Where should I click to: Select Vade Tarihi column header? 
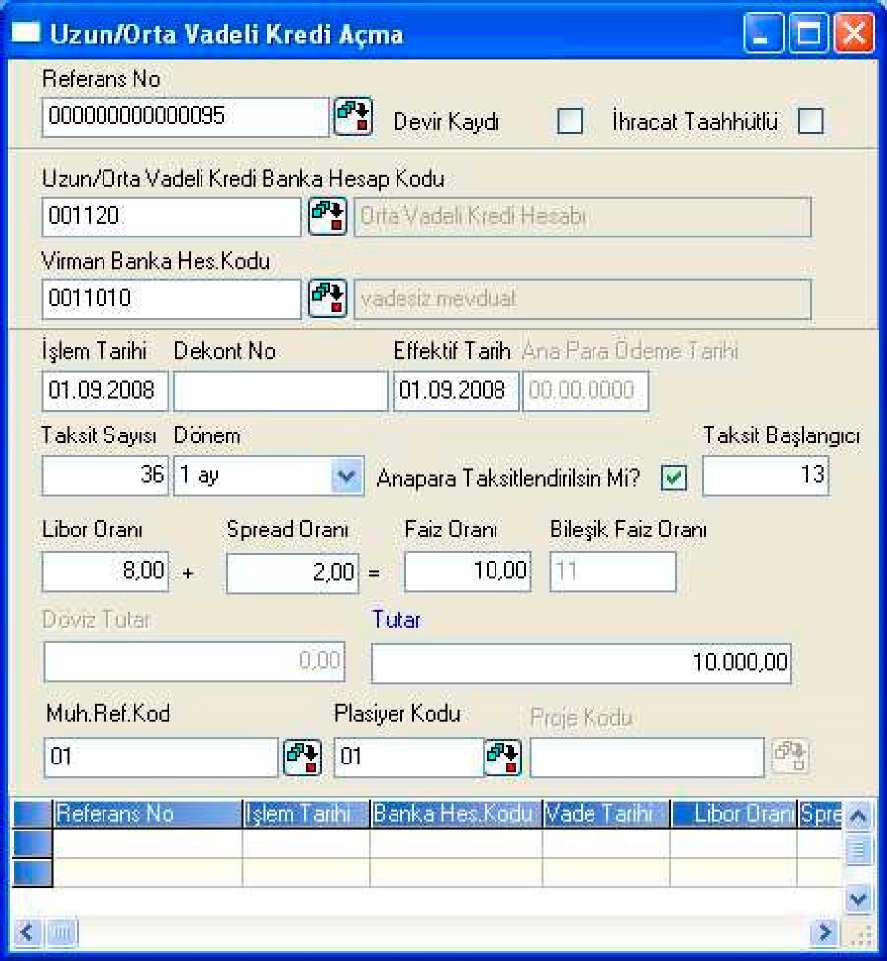pos(606,814)
